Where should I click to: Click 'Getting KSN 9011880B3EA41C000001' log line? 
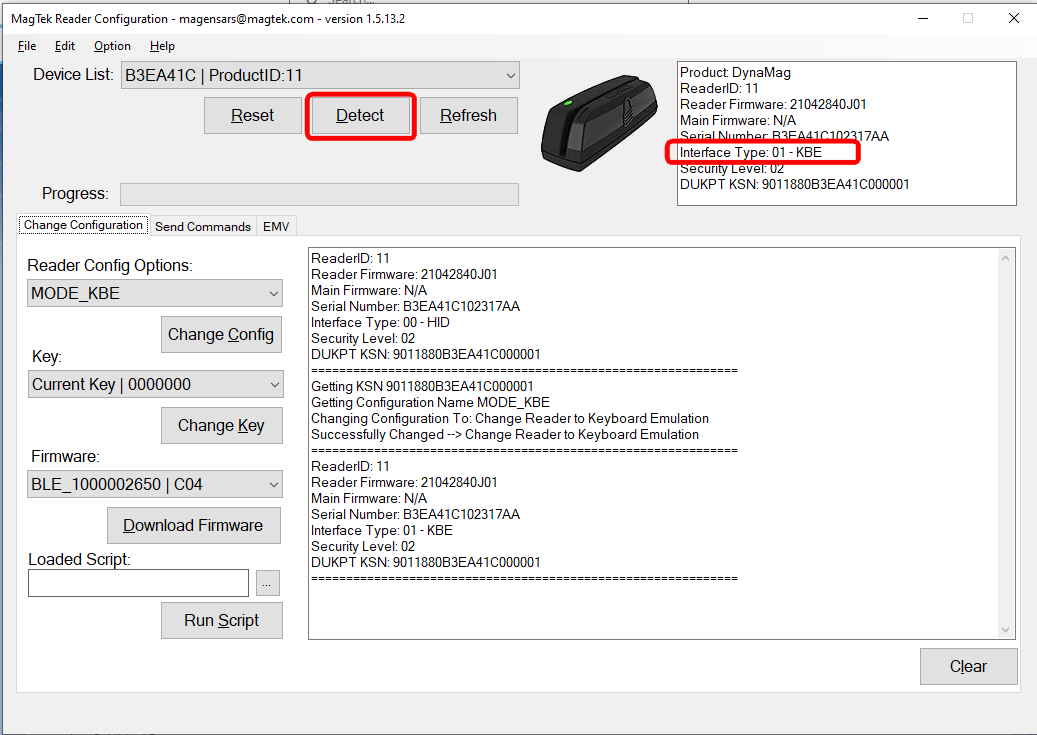tap(422, 386)
